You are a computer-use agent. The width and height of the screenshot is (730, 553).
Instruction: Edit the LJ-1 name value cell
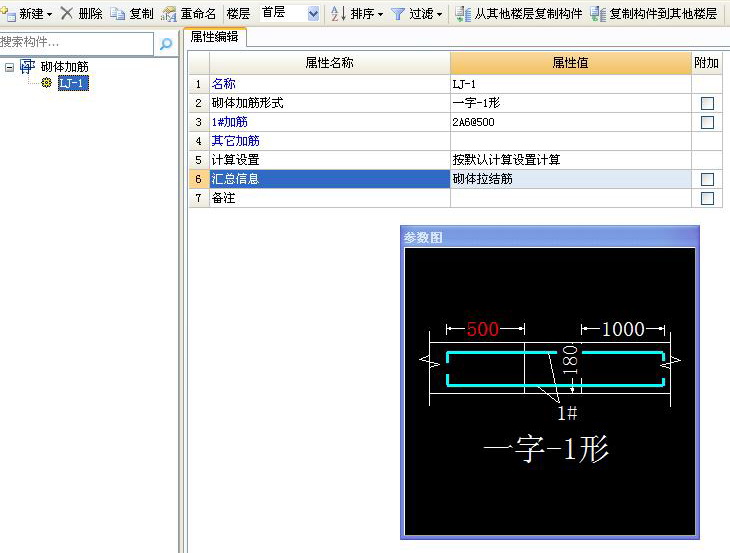[x=570, y=84]
